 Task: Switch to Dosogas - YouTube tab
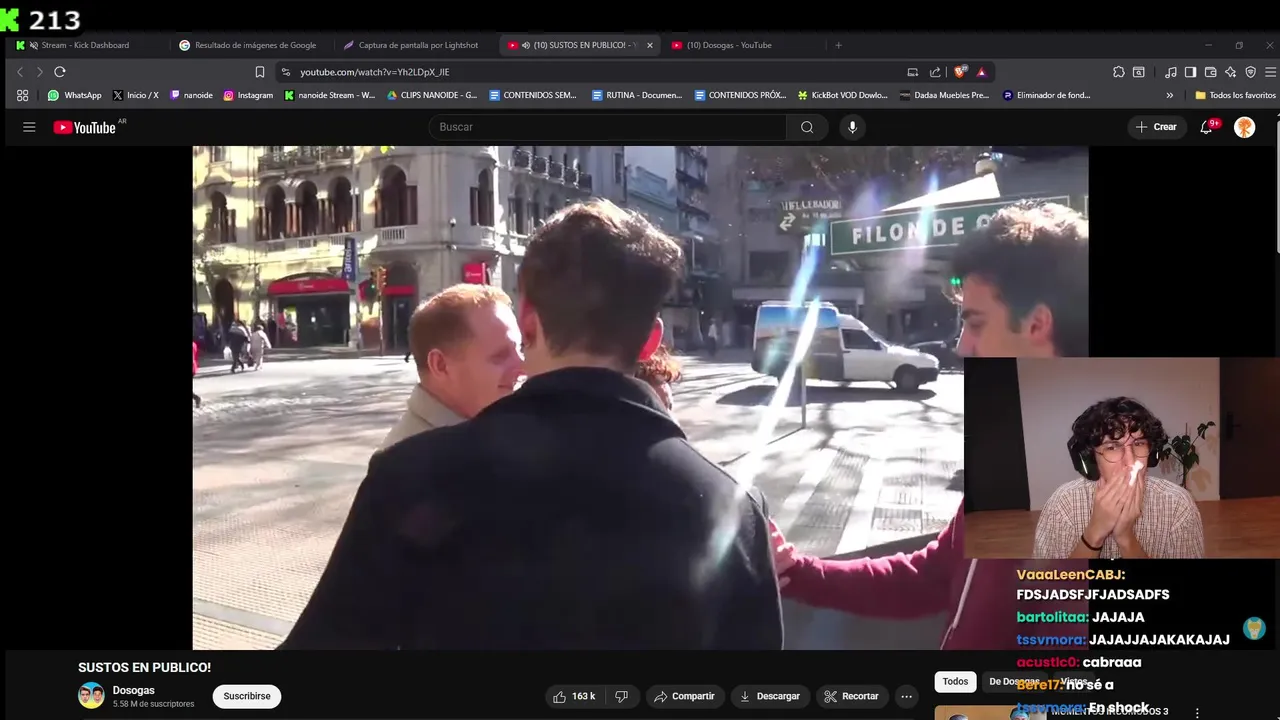(x=729, y=45)
